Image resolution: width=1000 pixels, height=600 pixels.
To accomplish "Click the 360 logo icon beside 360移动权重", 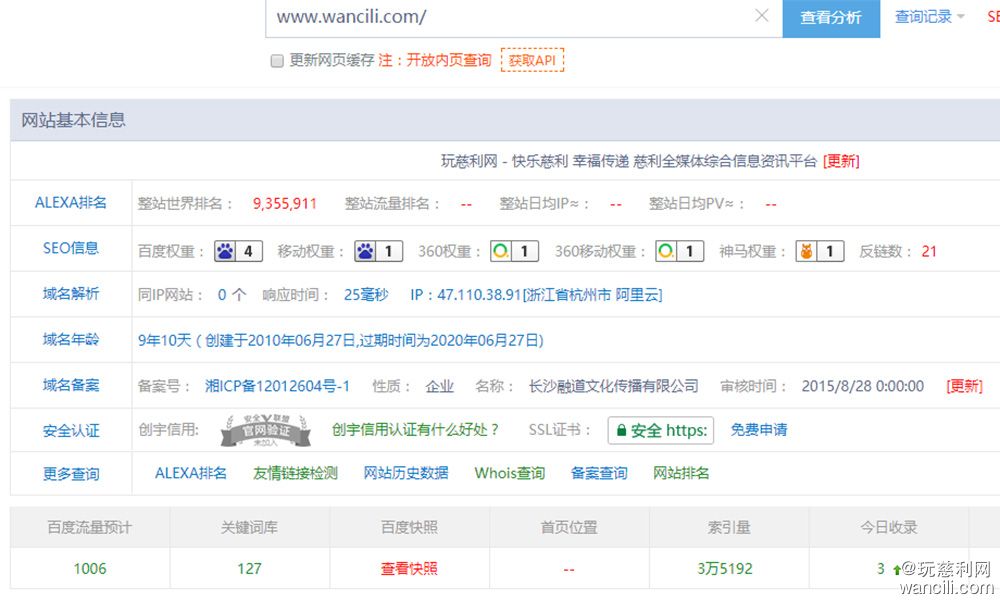I will pos(666,251).
